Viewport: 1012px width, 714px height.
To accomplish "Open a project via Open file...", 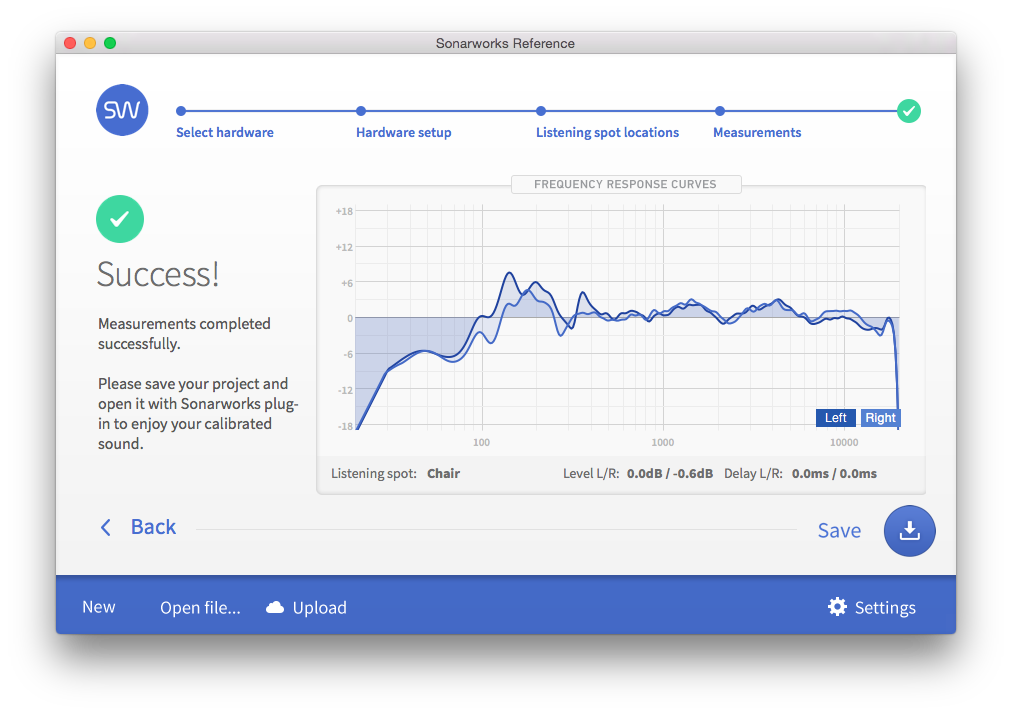I will [200, 608].
